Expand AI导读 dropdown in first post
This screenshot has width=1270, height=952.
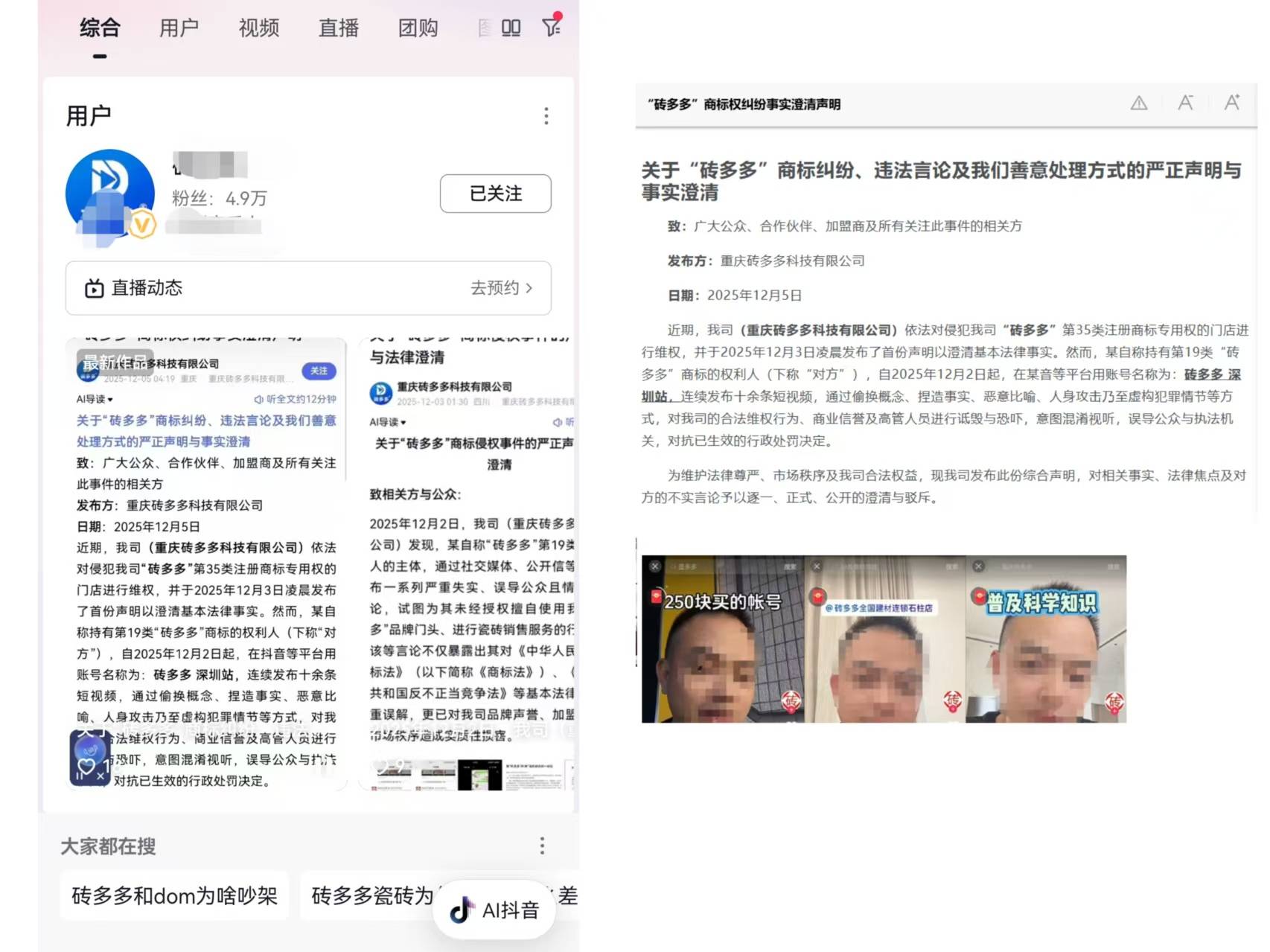[x=95, y=399]
